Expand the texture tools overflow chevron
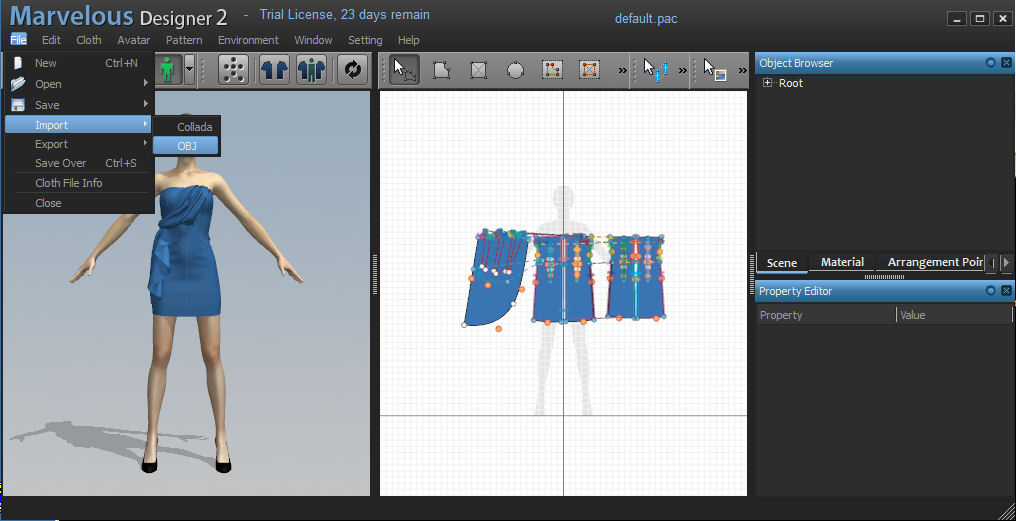Viewport: 1016px width, 521px height. click(x=743, y=70)
